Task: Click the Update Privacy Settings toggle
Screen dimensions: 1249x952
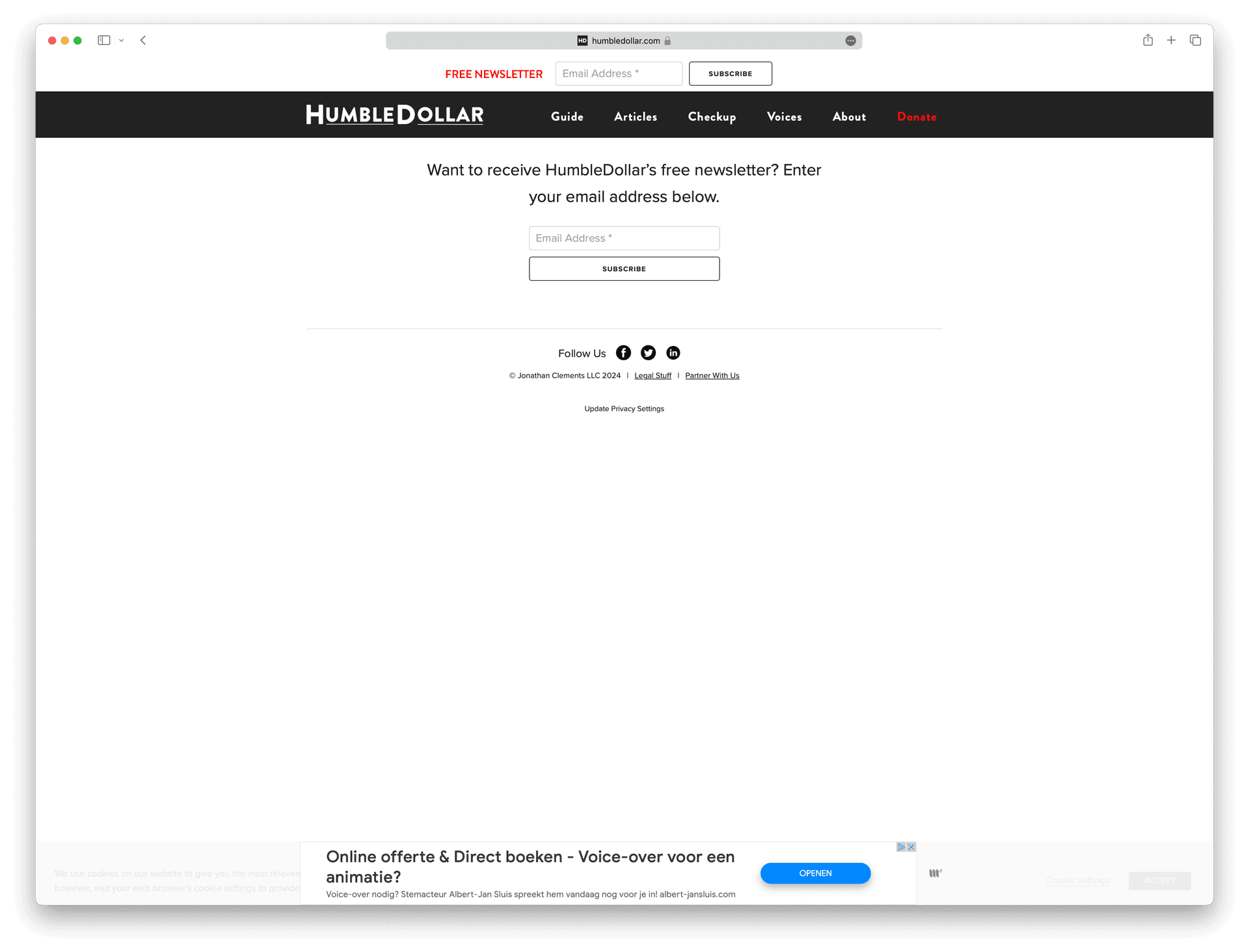Action: pos(624,408)
